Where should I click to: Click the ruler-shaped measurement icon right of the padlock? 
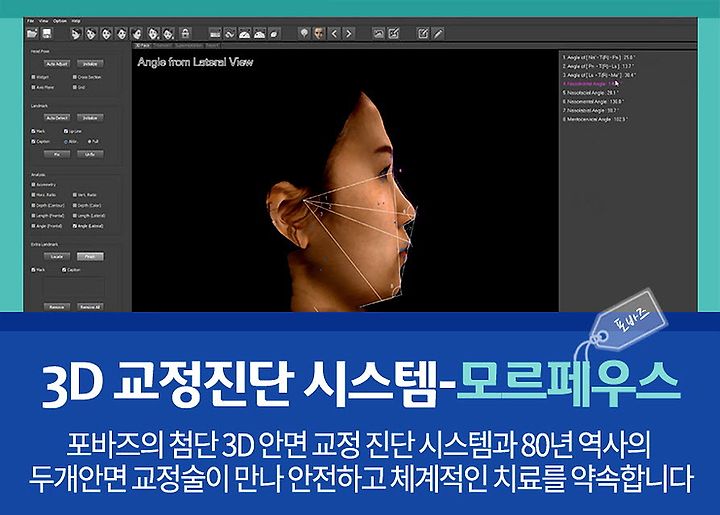pyautogui.click(x=214, y=34)
